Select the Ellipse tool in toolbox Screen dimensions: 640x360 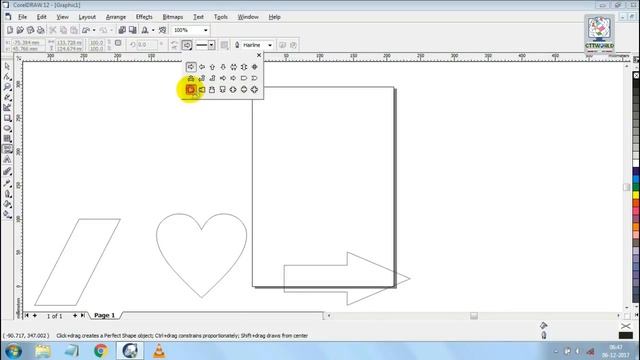(x=7, y=129)
